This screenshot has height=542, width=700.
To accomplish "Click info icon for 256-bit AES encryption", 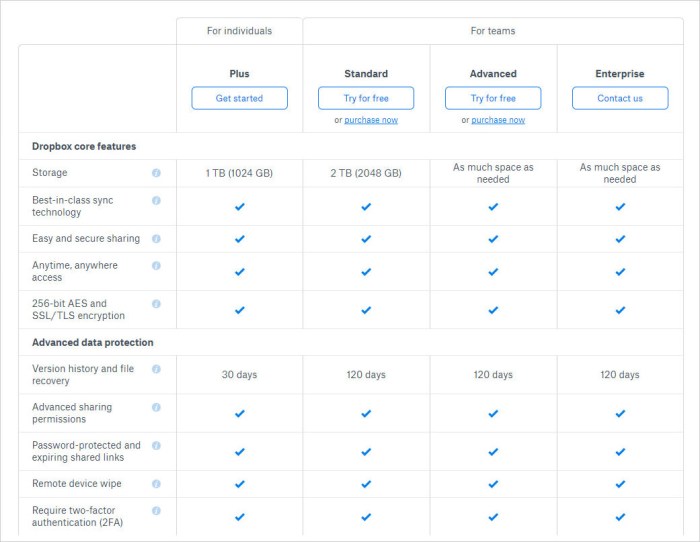I will coord(156,304).
